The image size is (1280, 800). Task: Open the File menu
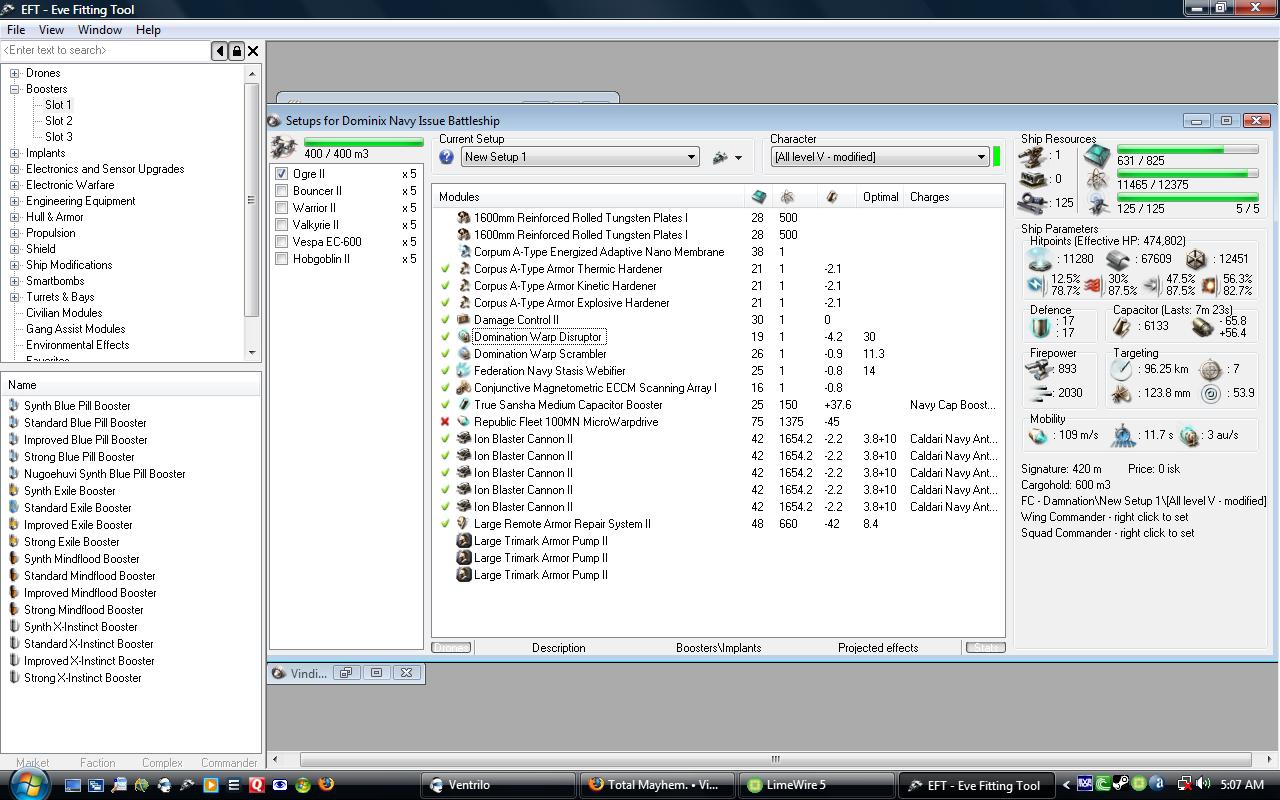point(16,30)
